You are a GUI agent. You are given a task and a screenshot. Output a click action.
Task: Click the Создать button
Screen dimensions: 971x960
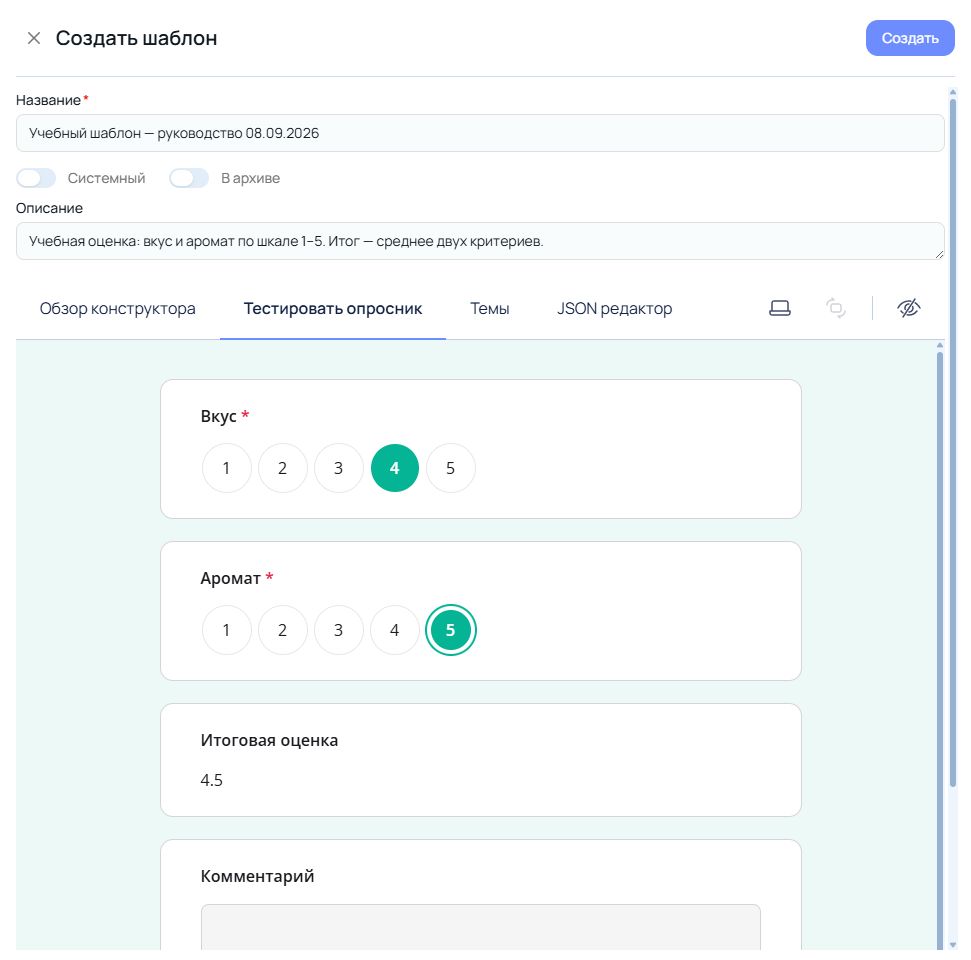coord(910,38)
